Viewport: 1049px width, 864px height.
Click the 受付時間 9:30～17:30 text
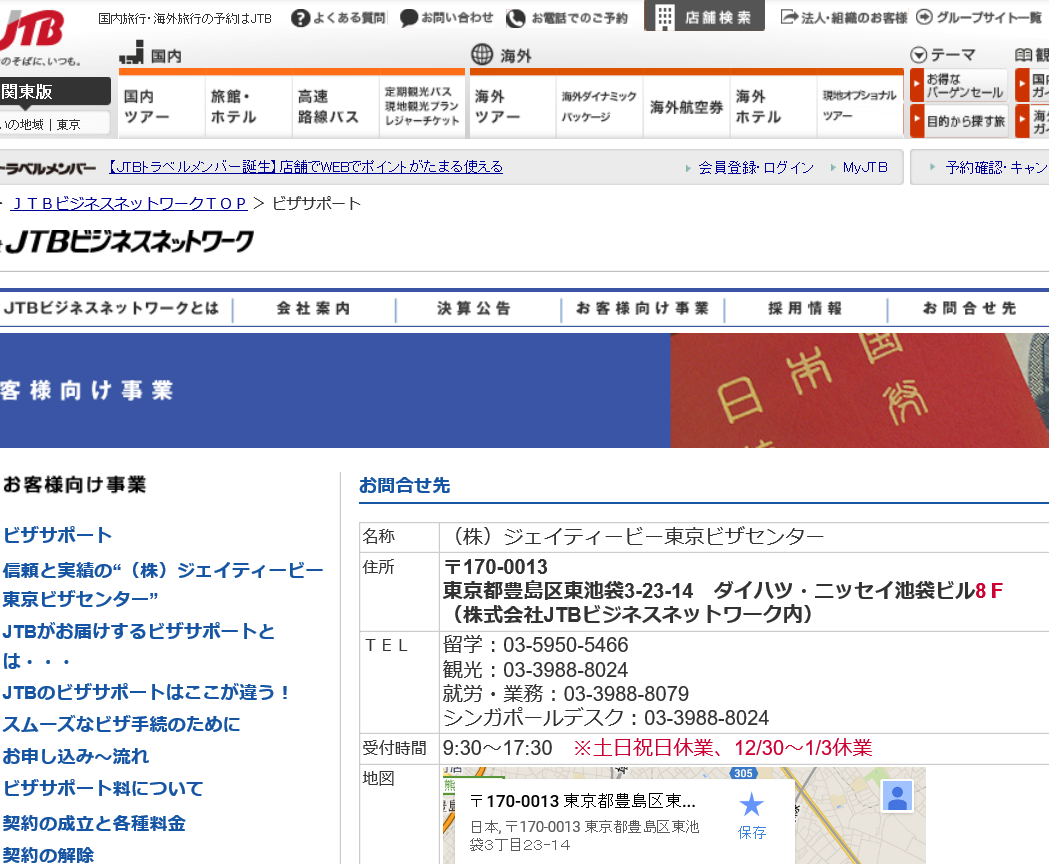498,748
